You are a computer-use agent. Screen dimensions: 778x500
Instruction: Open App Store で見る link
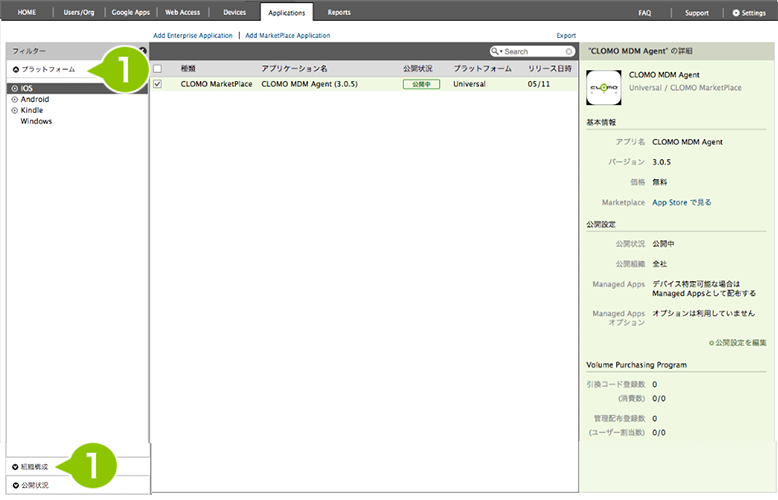pos(681,202)
